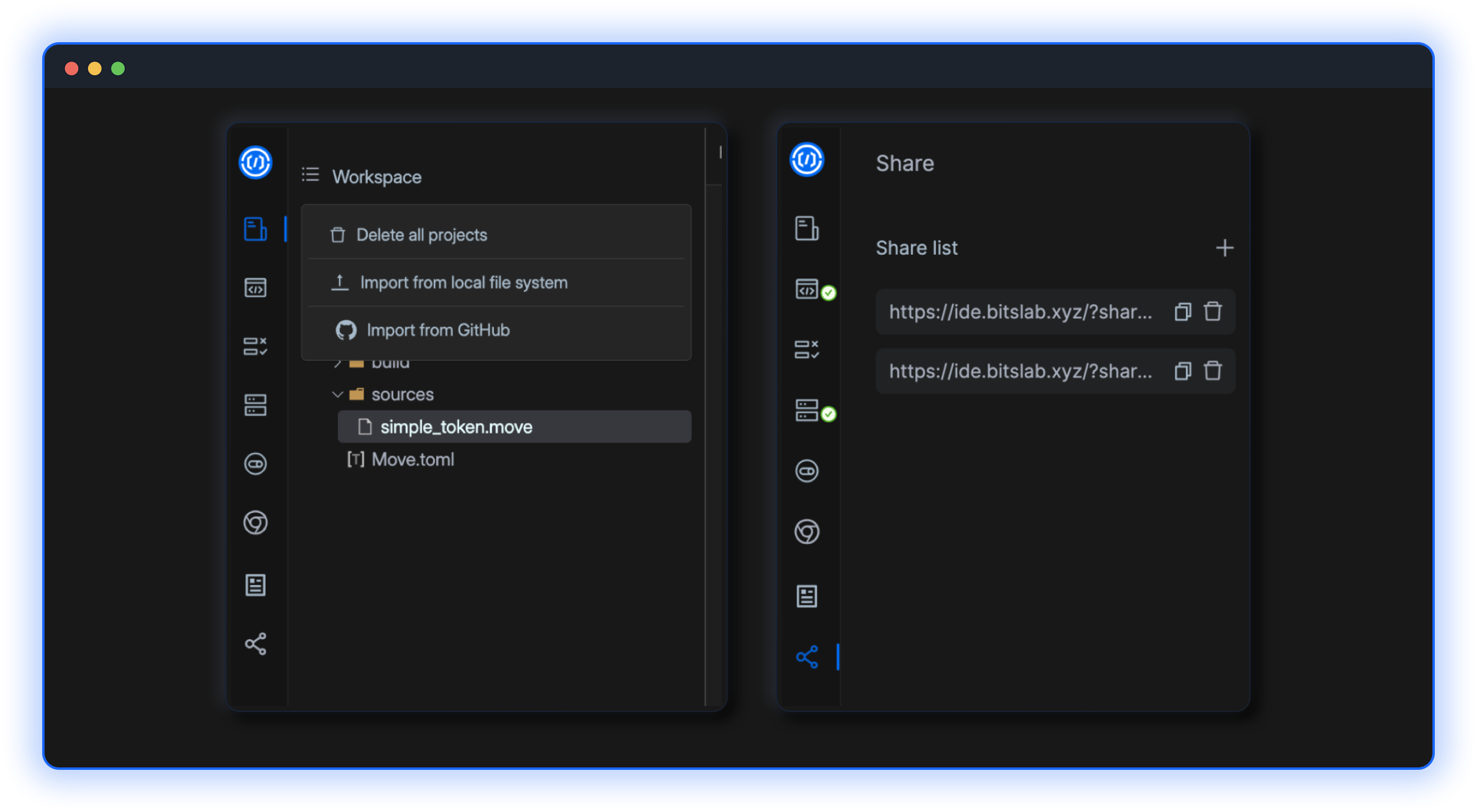Open the file explorer icon in Workspace panel sidebar

pos(255,229)
